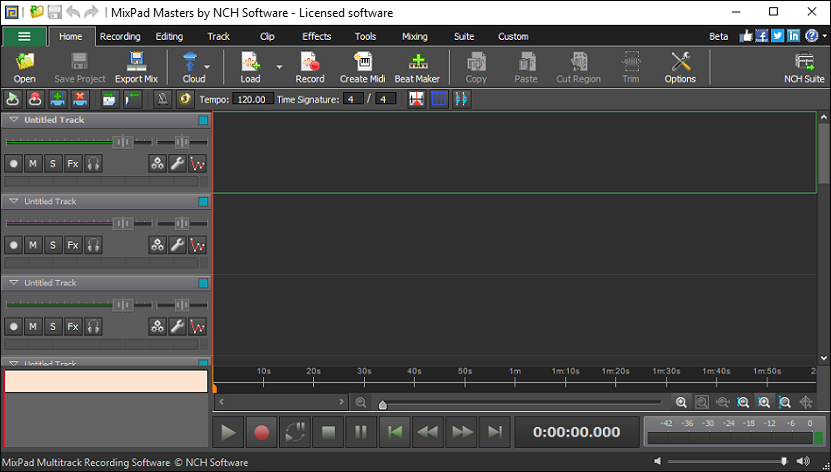The image size is (831, 472).
Task: Arm recording on the third track
Action: coord(14,327)
